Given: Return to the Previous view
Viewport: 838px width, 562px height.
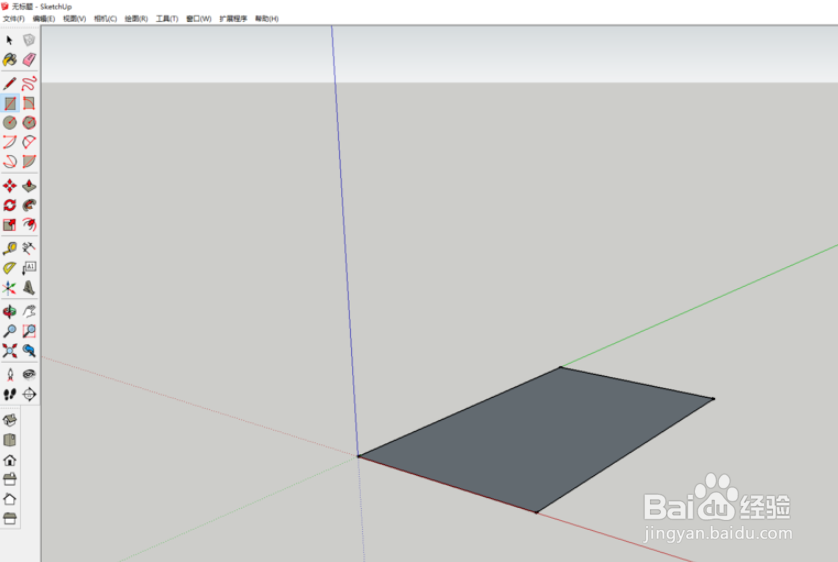Looking at the screenshot, I should tap(29, 350).
